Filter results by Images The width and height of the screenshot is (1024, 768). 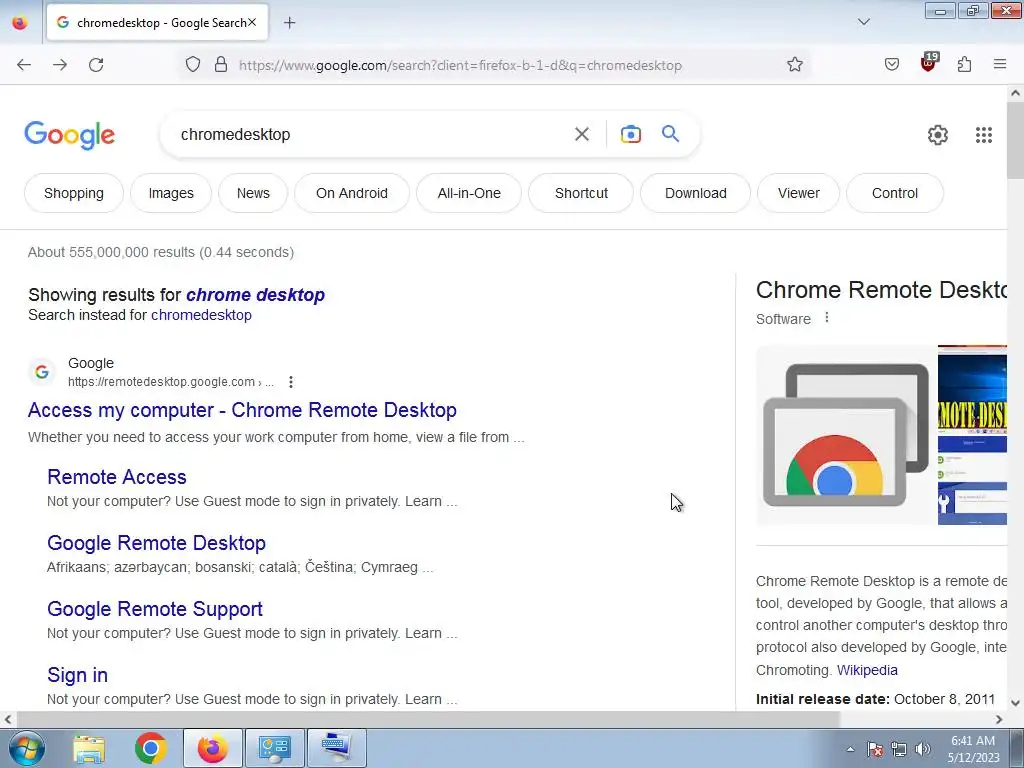click(171, 193)
